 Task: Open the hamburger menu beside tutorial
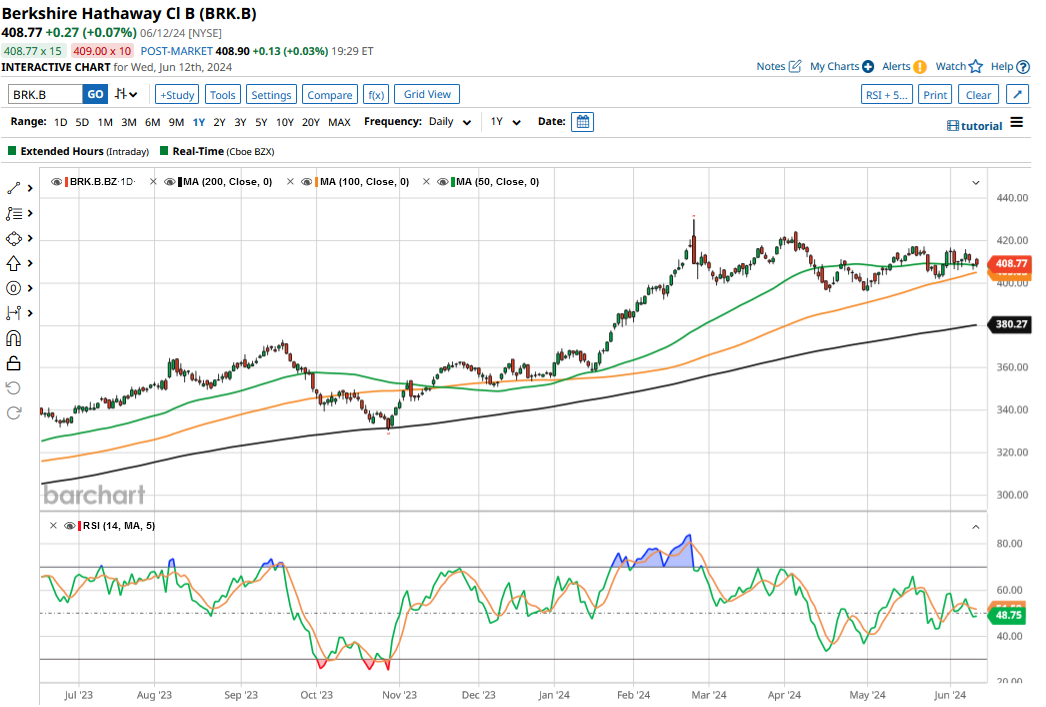[1017, 123]
